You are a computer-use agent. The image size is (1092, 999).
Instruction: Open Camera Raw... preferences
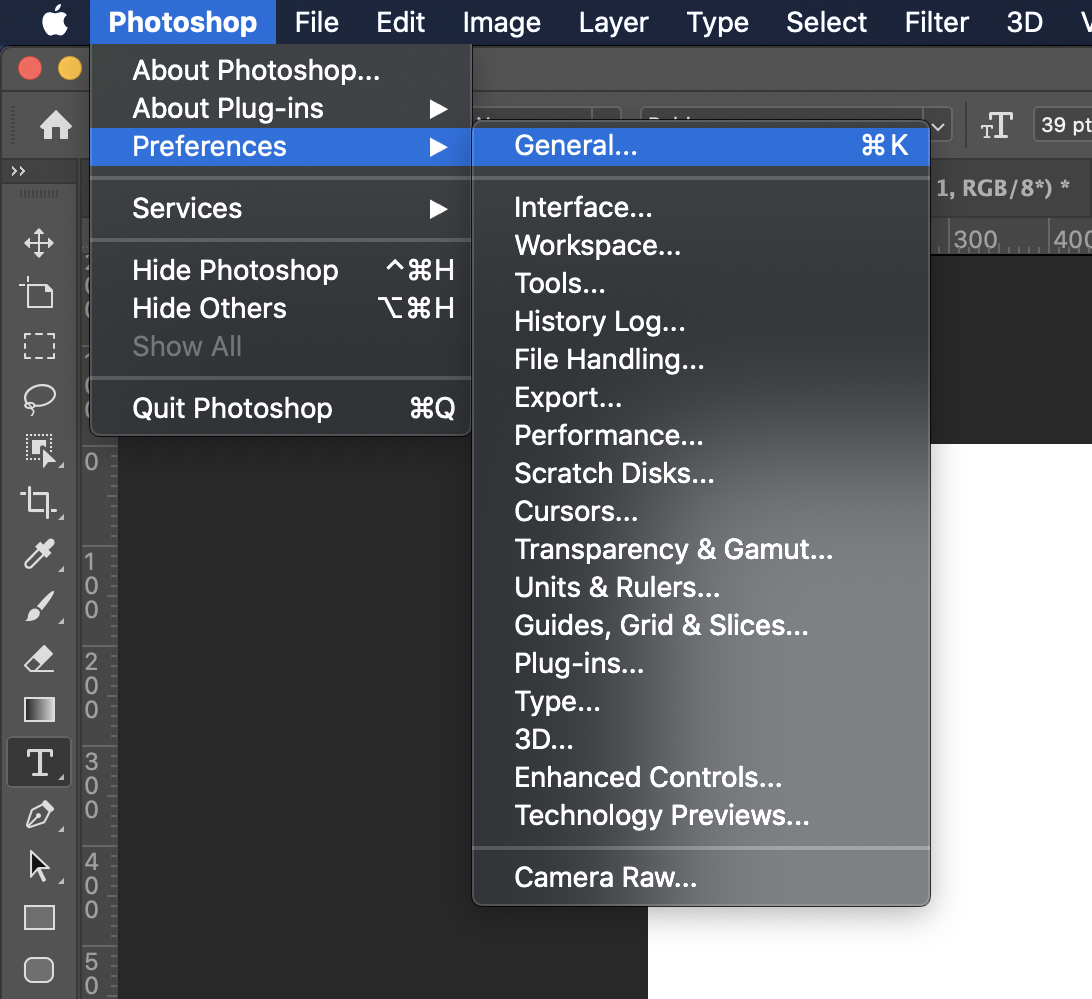pos(701,878)
